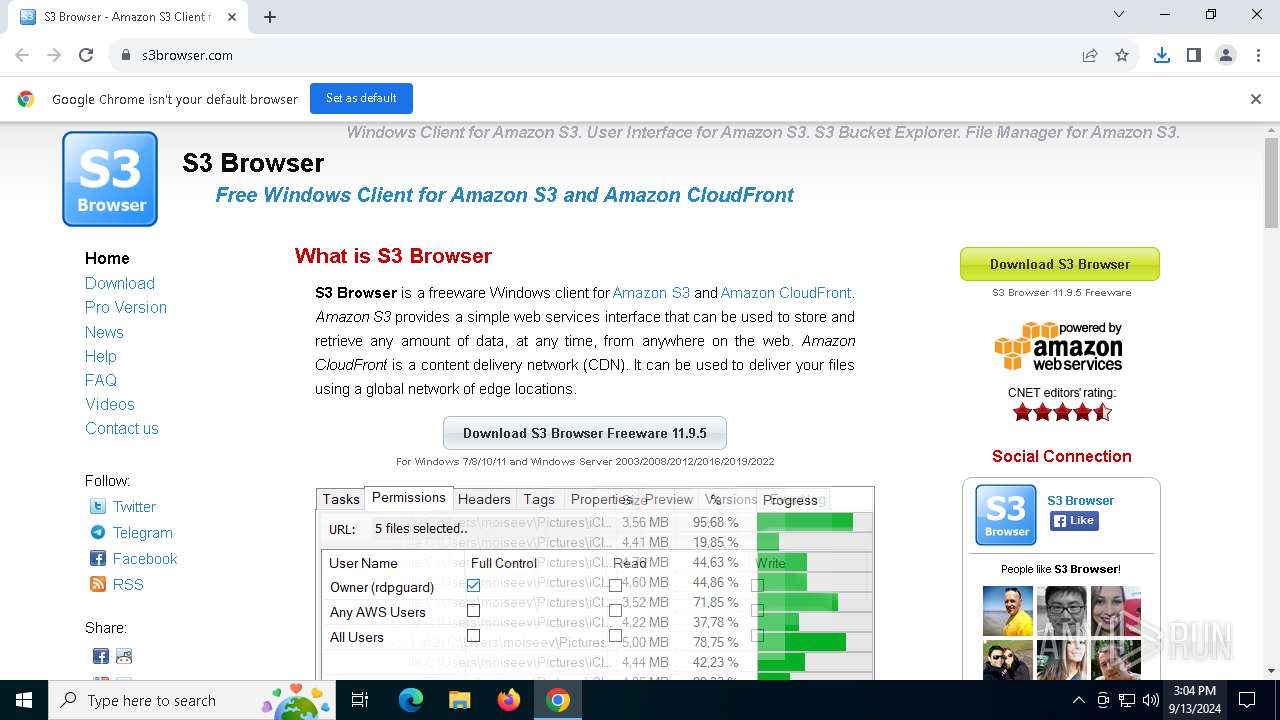This screenshot has width=1280, height=720.
Task: Launch Microsoft Edge from the taskbar
Action: [x=411, y=700]
